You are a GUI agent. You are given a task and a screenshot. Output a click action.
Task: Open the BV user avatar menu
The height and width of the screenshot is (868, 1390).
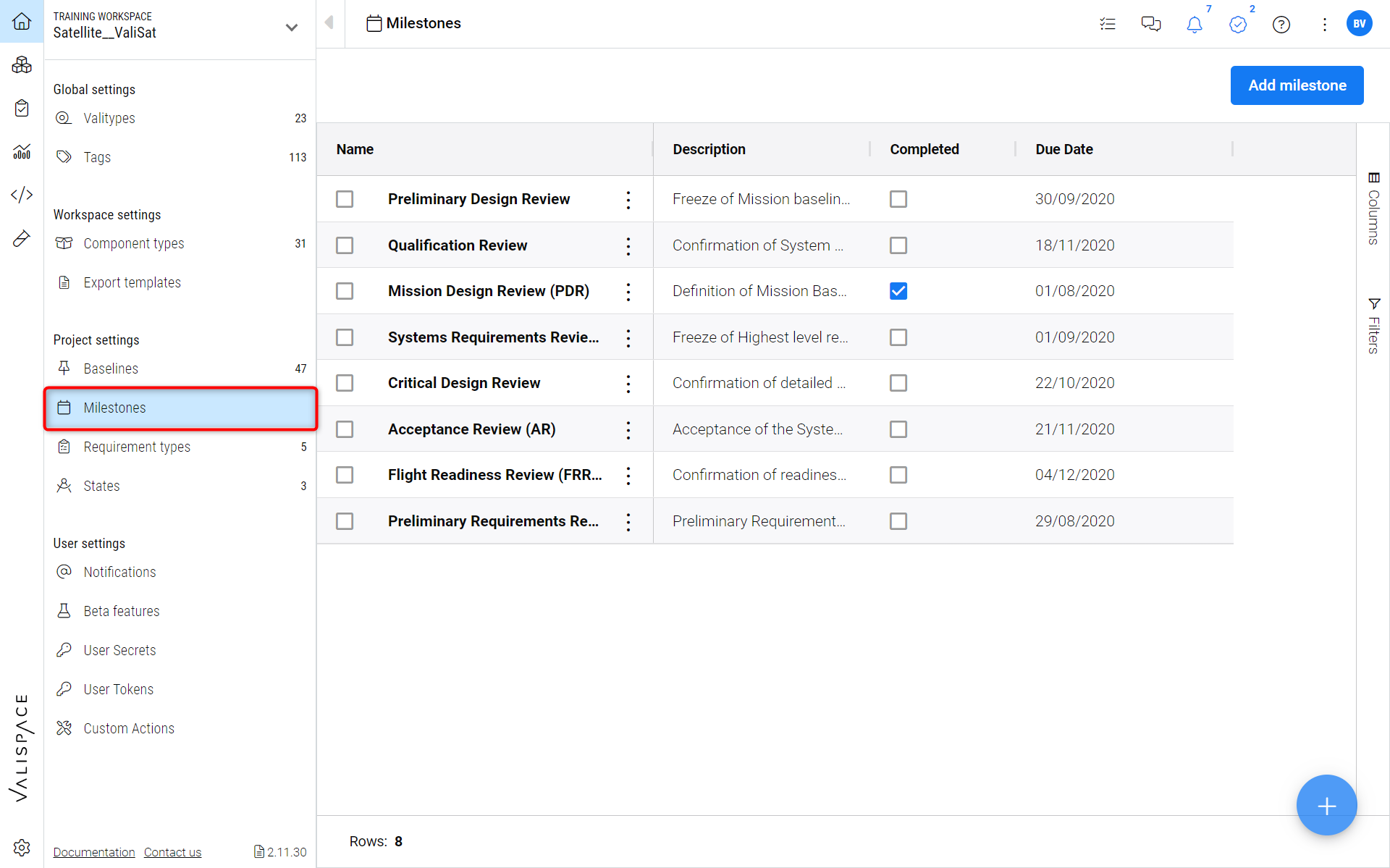tap(1360, 23)
